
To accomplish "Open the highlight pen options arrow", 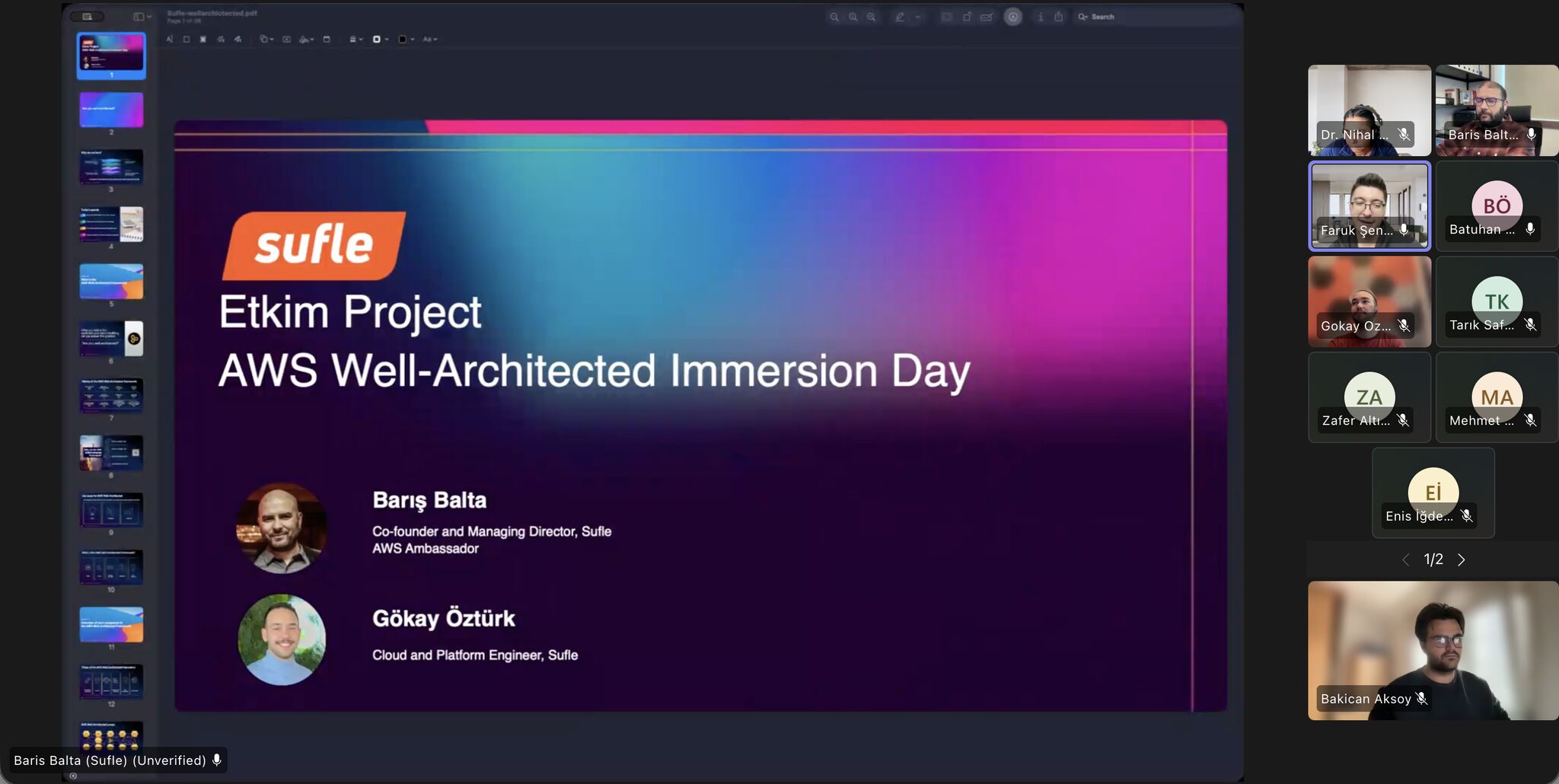I will click(x=918, y=17).
